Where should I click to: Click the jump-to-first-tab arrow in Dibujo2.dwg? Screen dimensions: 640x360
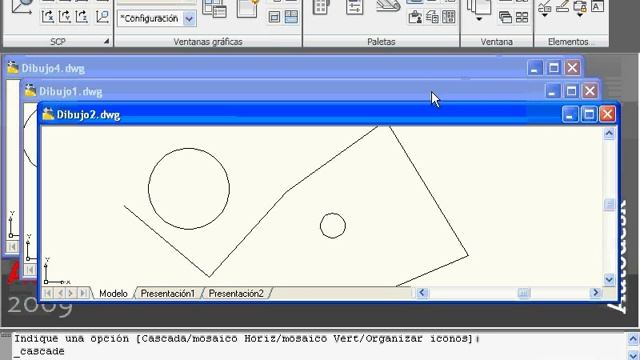pos(48,293)
